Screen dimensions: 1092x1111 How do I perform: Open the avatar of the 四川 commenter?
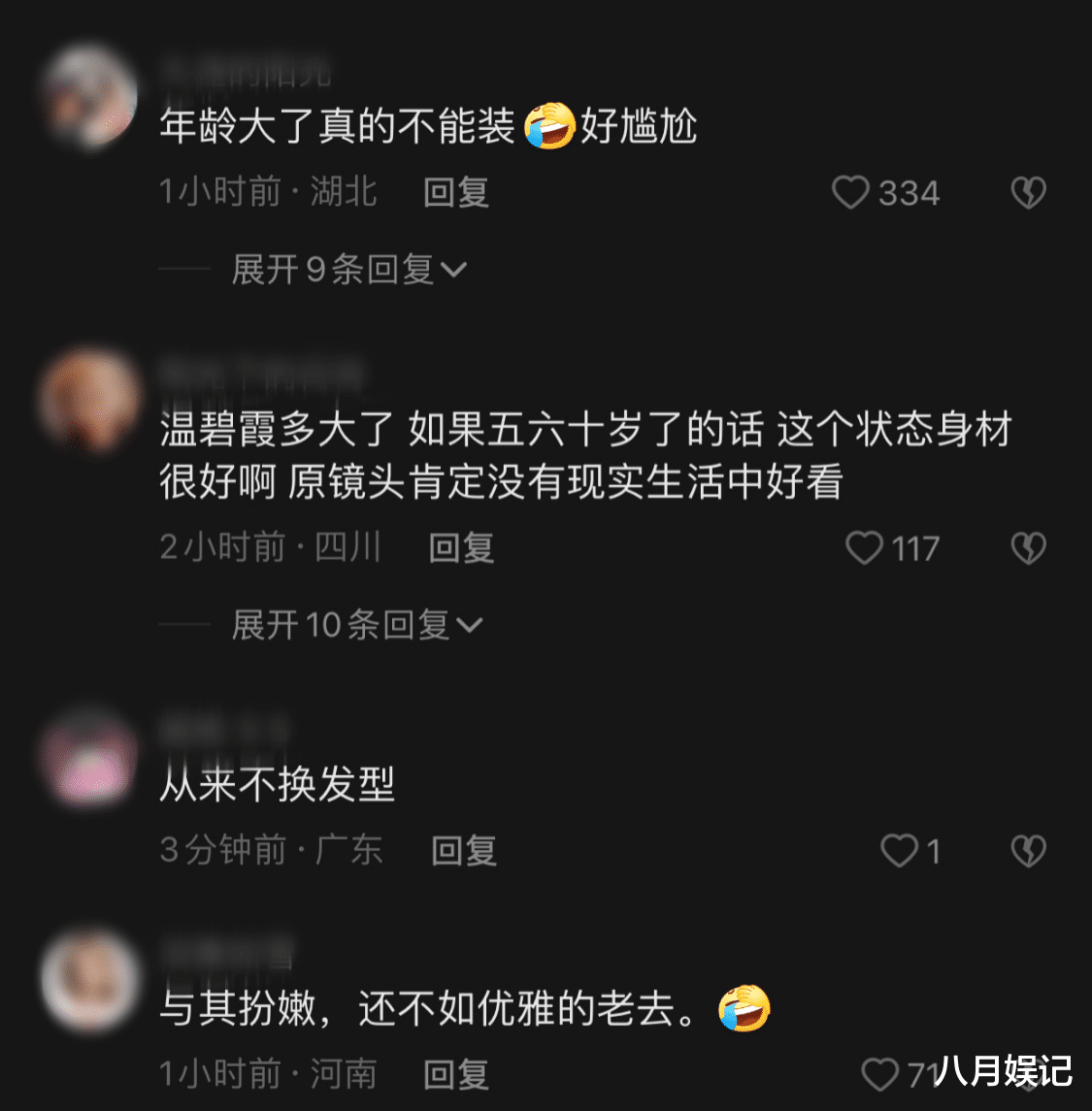click(89, 401)
